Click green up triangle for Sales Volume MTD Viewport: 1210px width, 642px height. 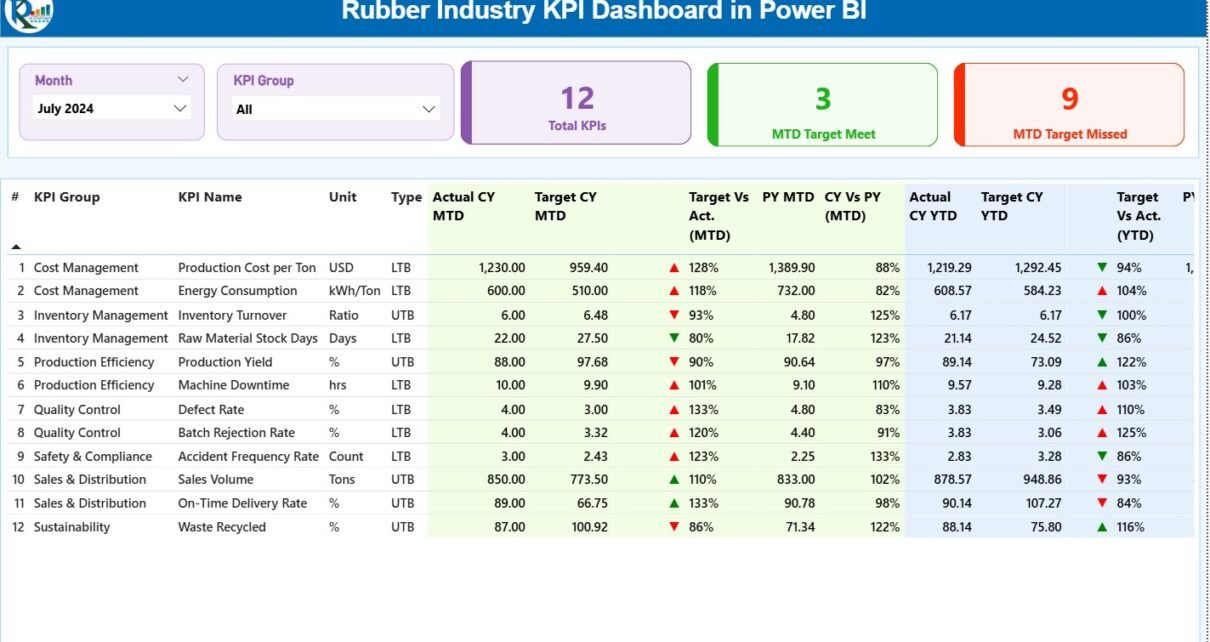pyautogui.click(x=674, y=480)
